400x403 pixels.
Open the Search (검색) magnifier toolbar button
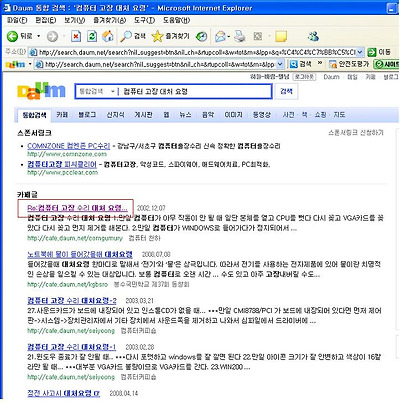(x=133, y=36)
